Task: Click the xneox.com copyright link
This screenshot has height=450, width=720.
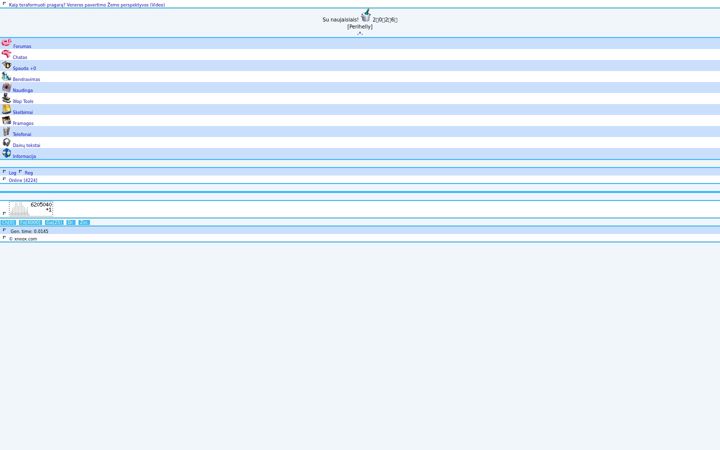Action: pos(23,239)
